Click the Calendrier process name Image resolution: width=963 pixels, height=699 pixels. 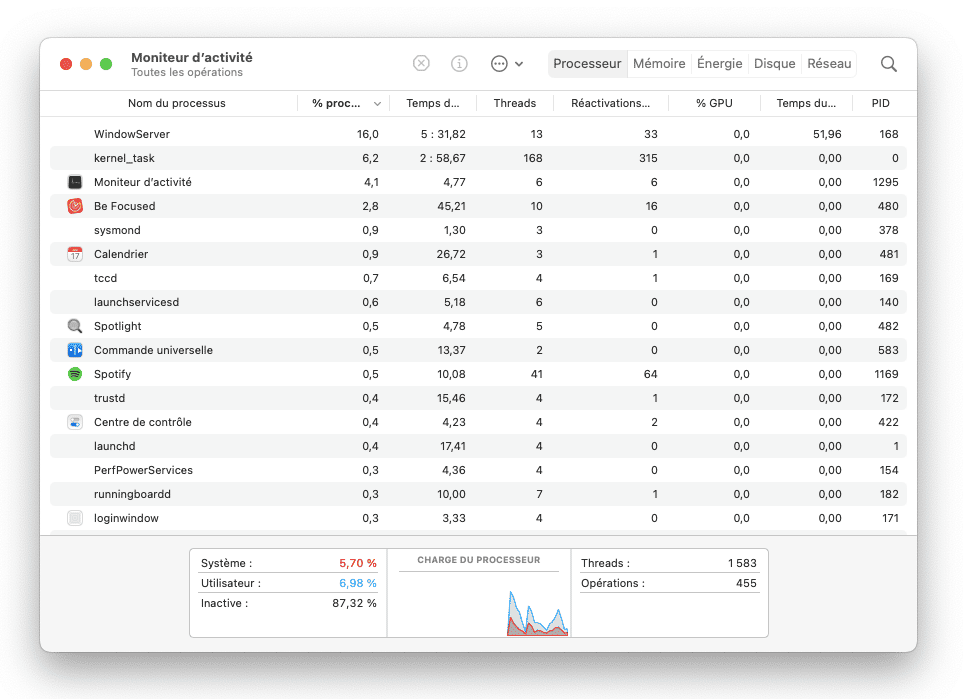[x=121, y=254]
